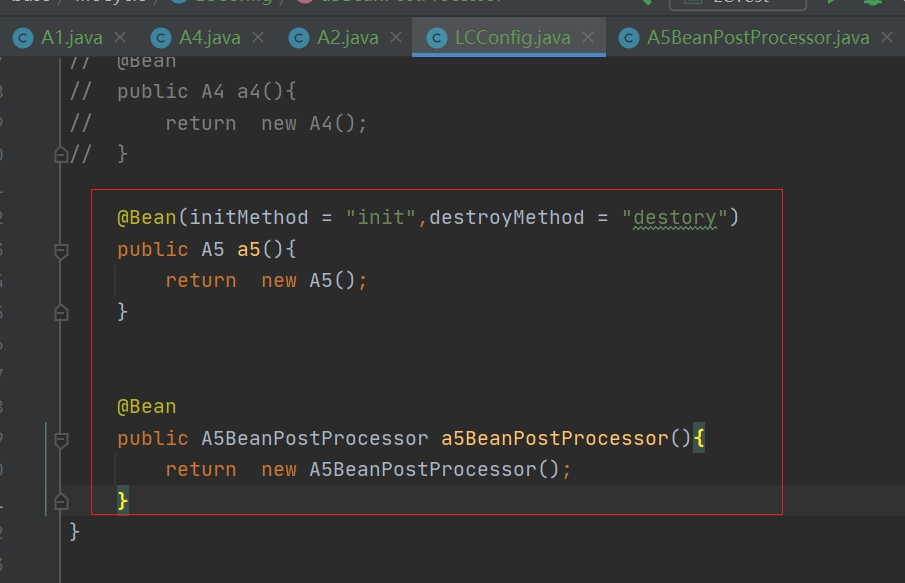Click the "new A5()" constructor call
This screenshot has height=583, width=905.
(x=308, y=281)
